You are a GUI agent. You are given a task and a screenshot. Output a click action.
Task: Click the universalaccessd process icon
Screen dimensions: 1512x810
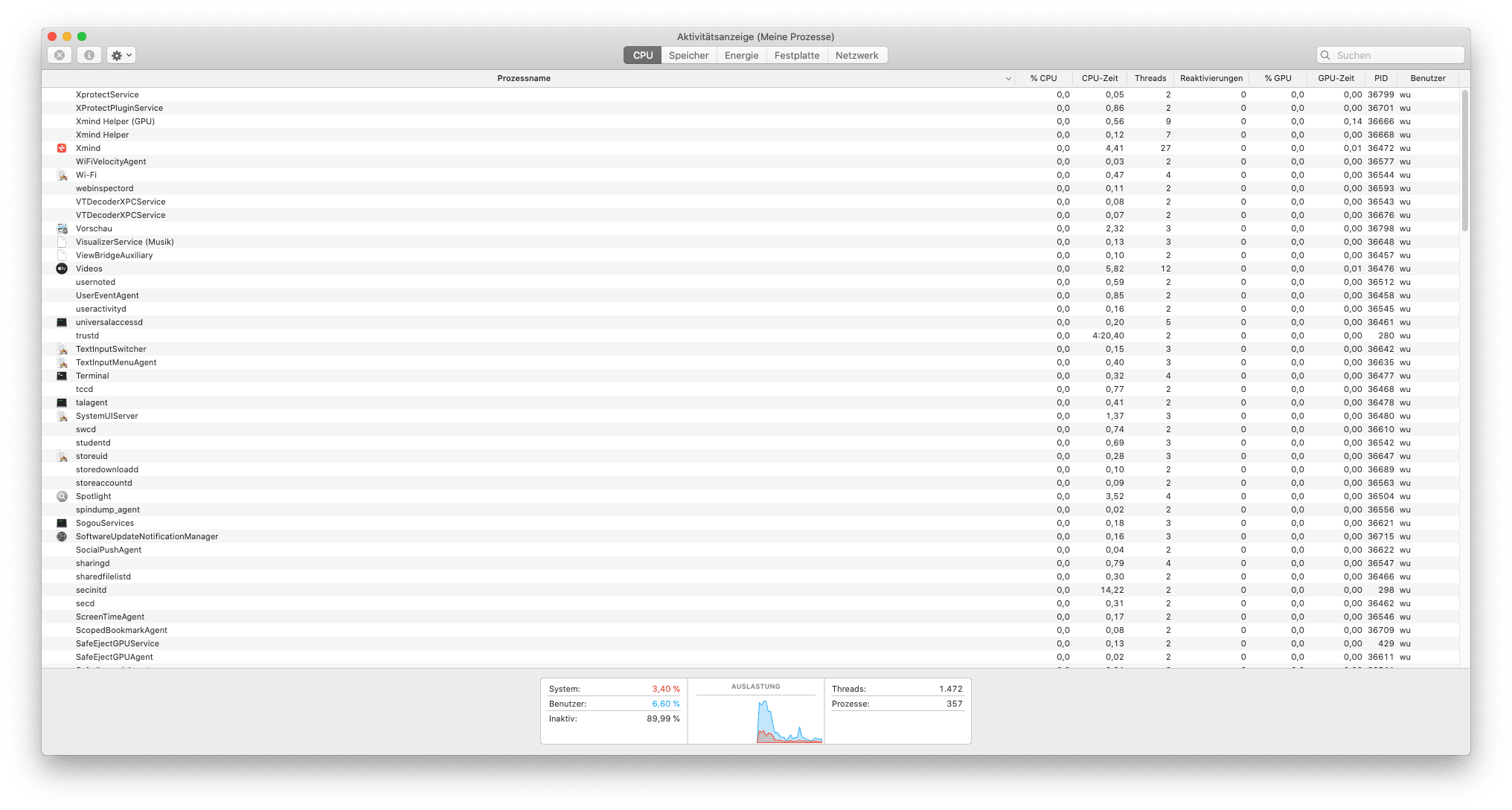click(63, 322)
